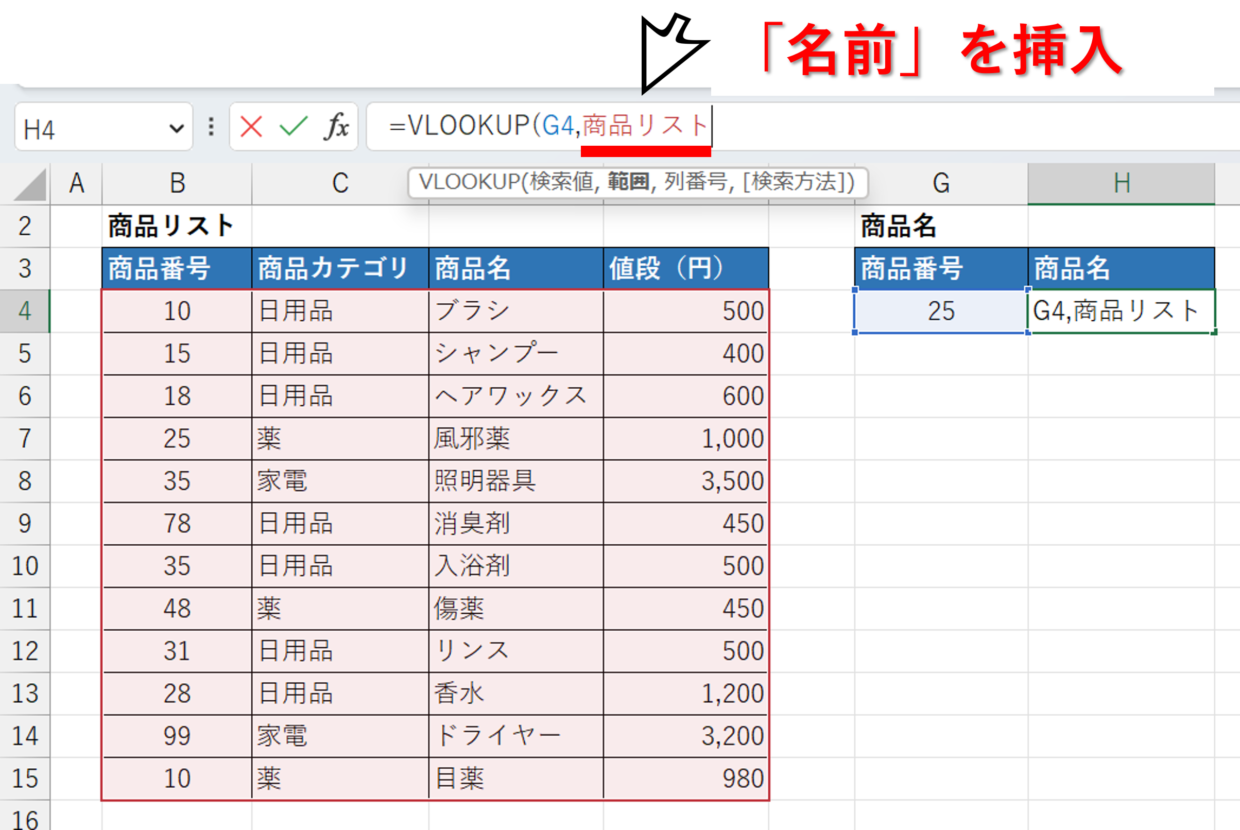The height and width of the screenshot is (830, 1240).
Task: Select row 15 header
Action: pos(25,778)
